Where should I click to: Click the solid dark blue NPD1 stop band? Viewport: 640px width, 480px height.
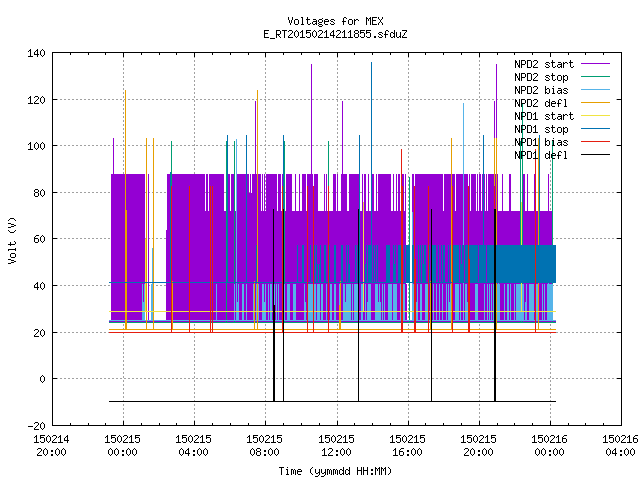527,264
